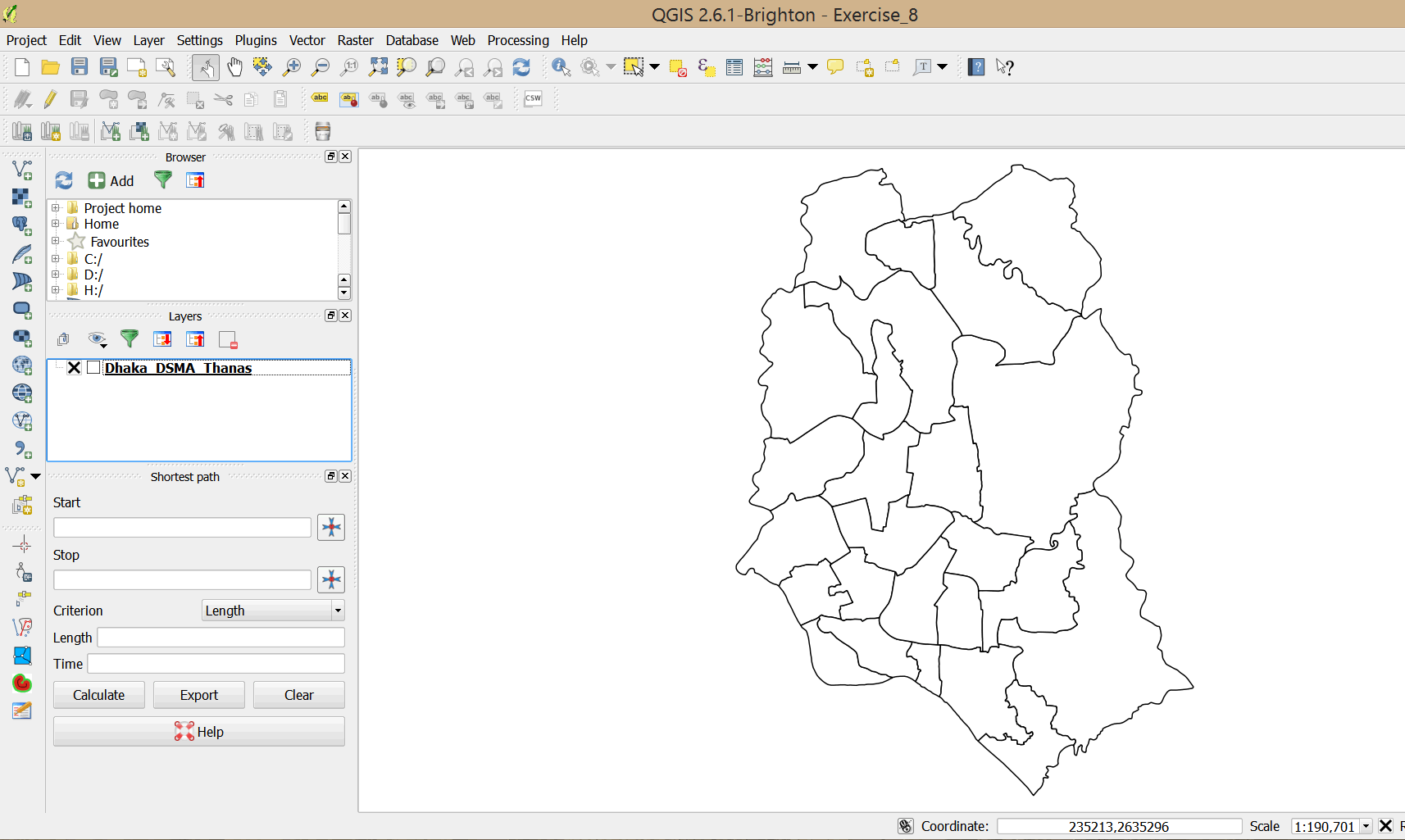Open the Measure tool dropdown arrow

[812, 67]
